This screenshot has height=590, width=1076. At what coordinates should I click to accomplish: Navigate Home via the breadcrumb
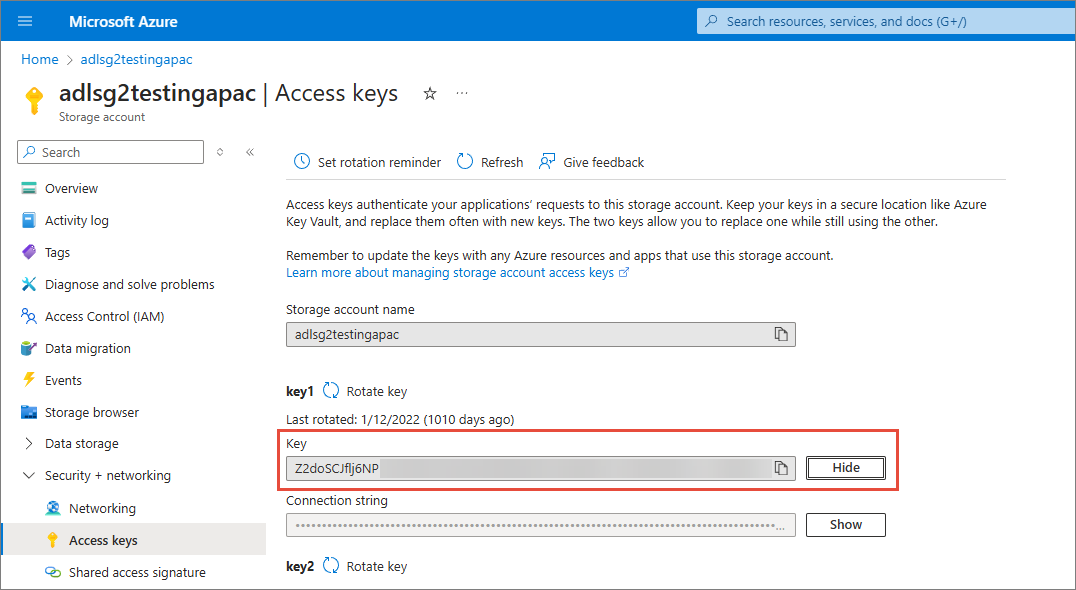click(x=39, y=59)
